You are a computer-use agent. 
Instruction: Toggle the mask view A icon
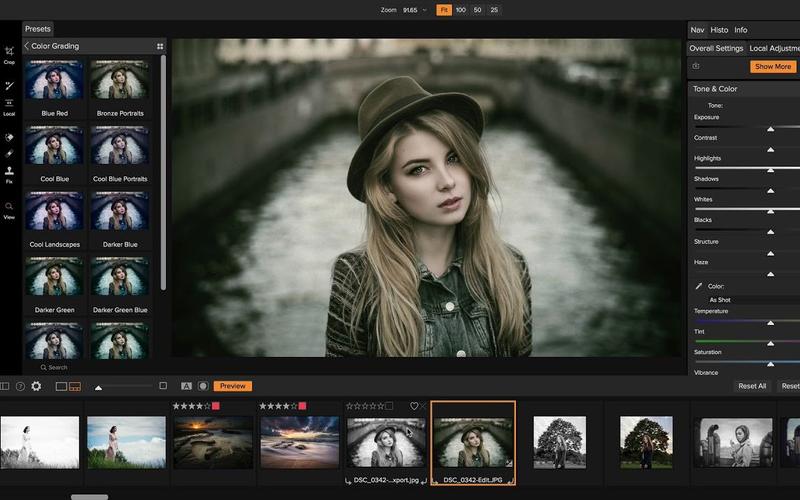[186, 386]
